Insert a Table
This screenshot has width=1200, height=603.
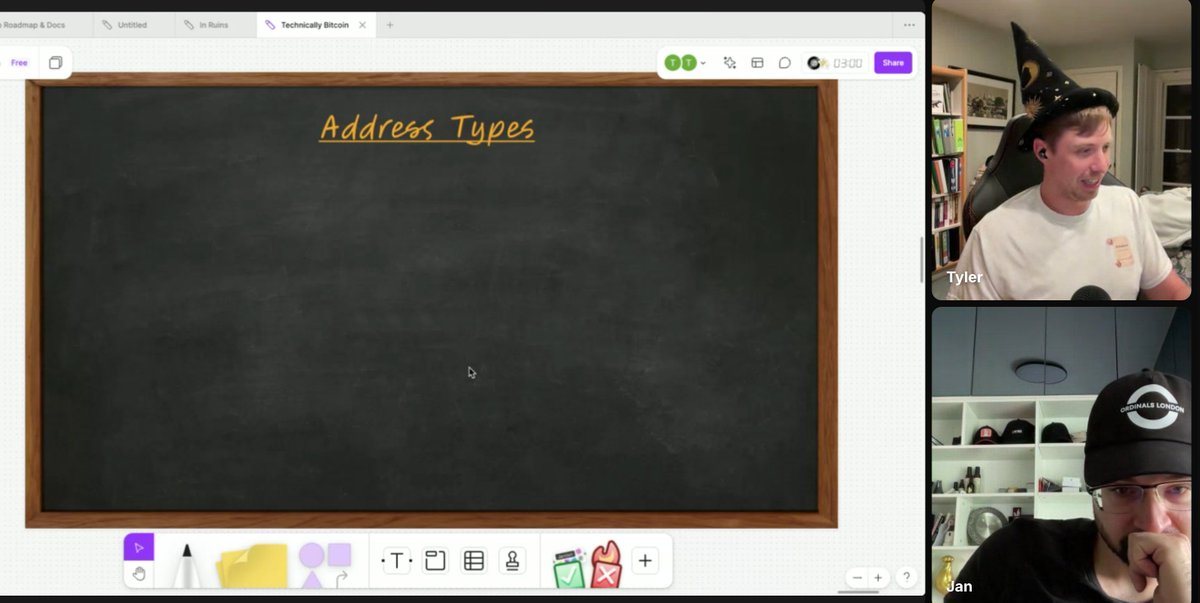474,561
